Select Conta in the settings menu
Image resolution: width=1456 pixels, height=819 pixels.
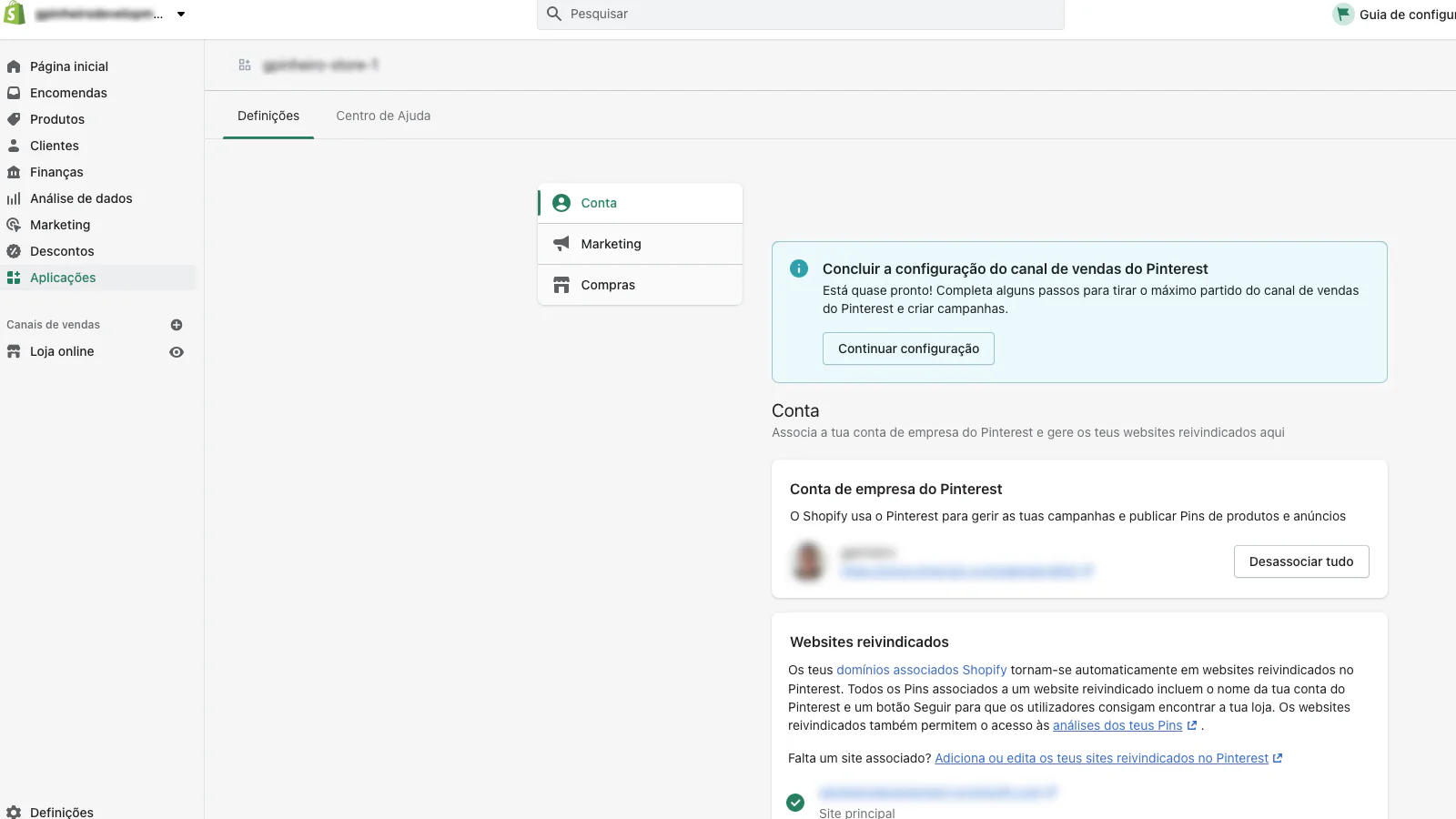tap(641, 203)
